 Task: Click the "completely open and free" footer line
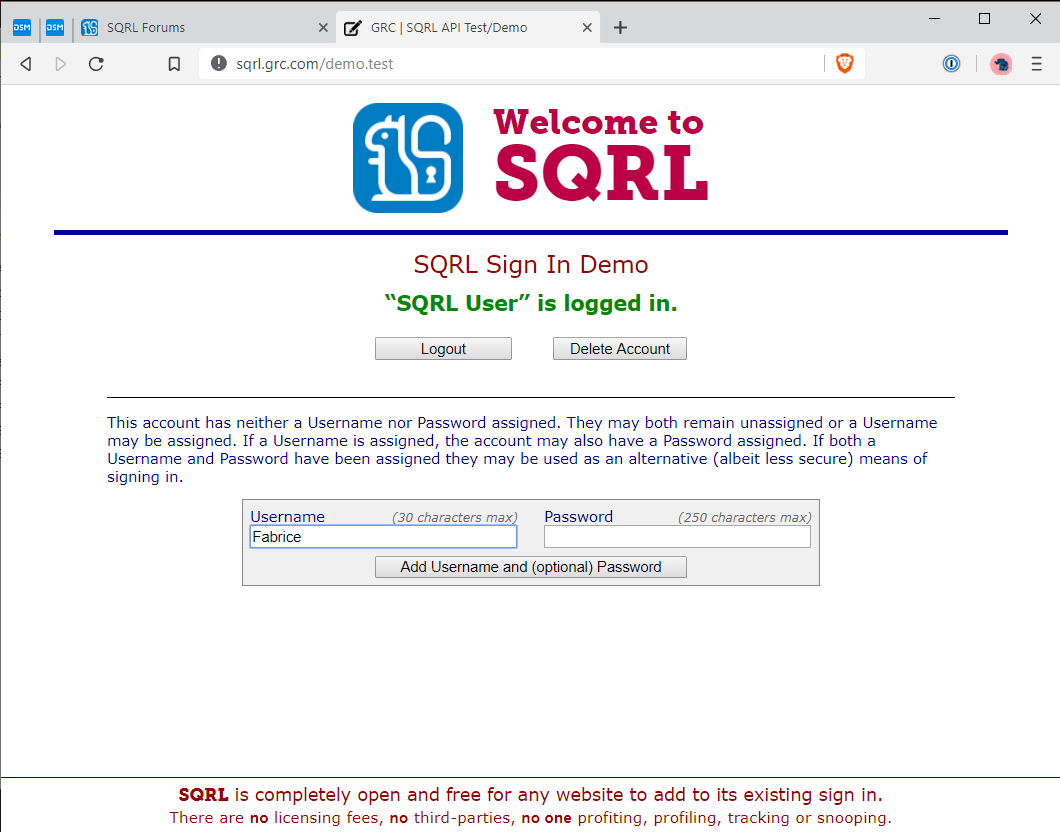(x=531, y=794)
